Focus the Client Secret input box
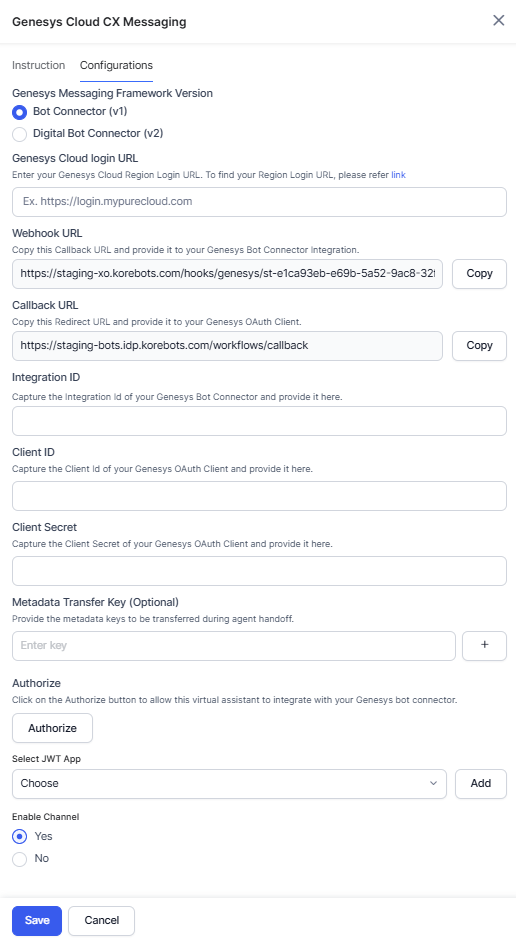Image resolution: width=516 pixels, height=941 pixels. coord(259,571)
